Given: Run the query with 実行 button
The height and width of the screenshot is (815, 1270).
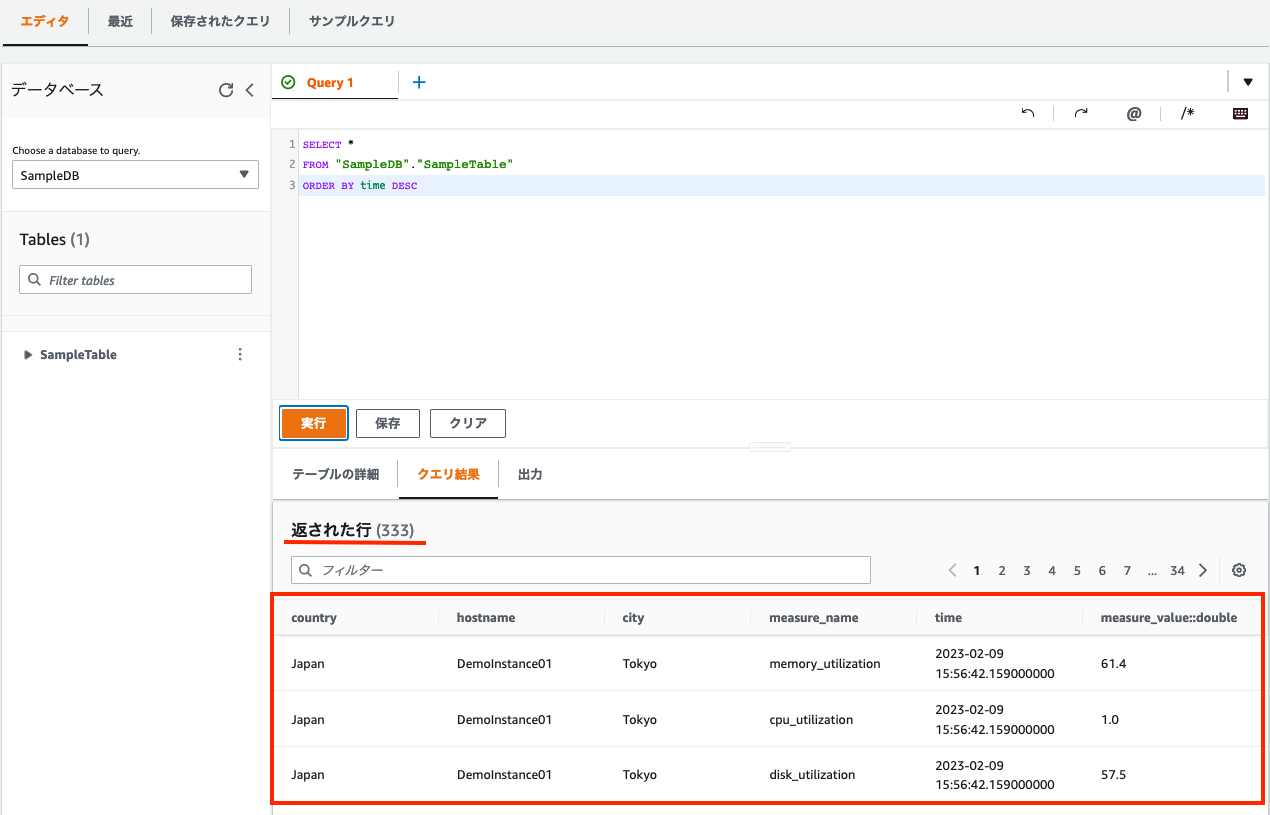Looking at the screenshot, I should [313, 423].
